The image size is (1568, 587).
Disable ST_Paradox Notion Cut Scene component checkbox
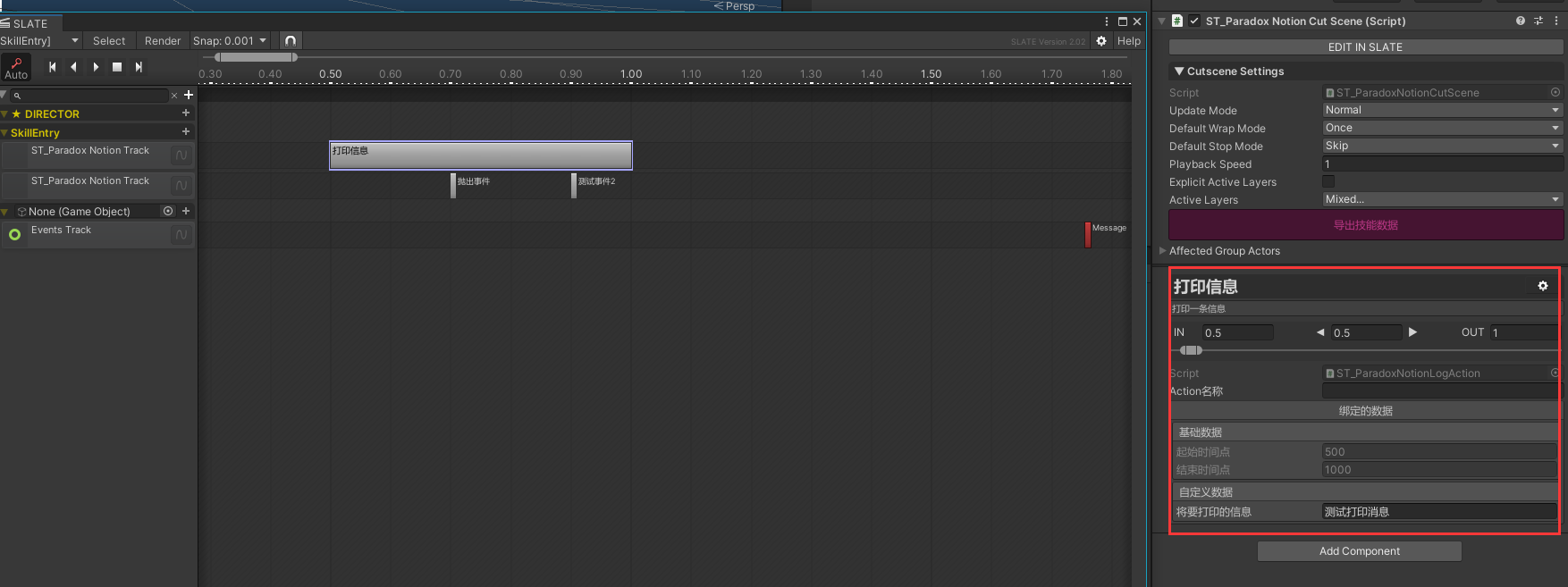[1194, 21]
